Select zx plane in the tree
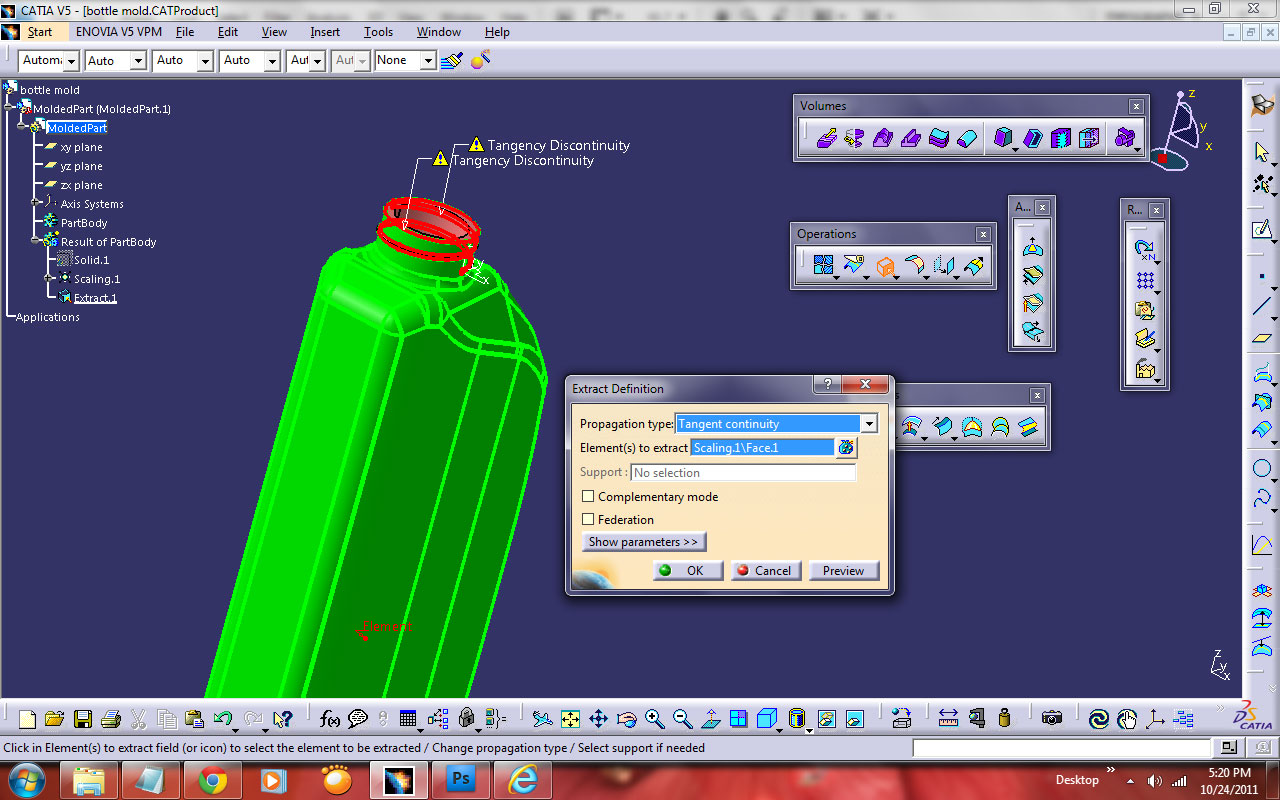 point(81,185)
